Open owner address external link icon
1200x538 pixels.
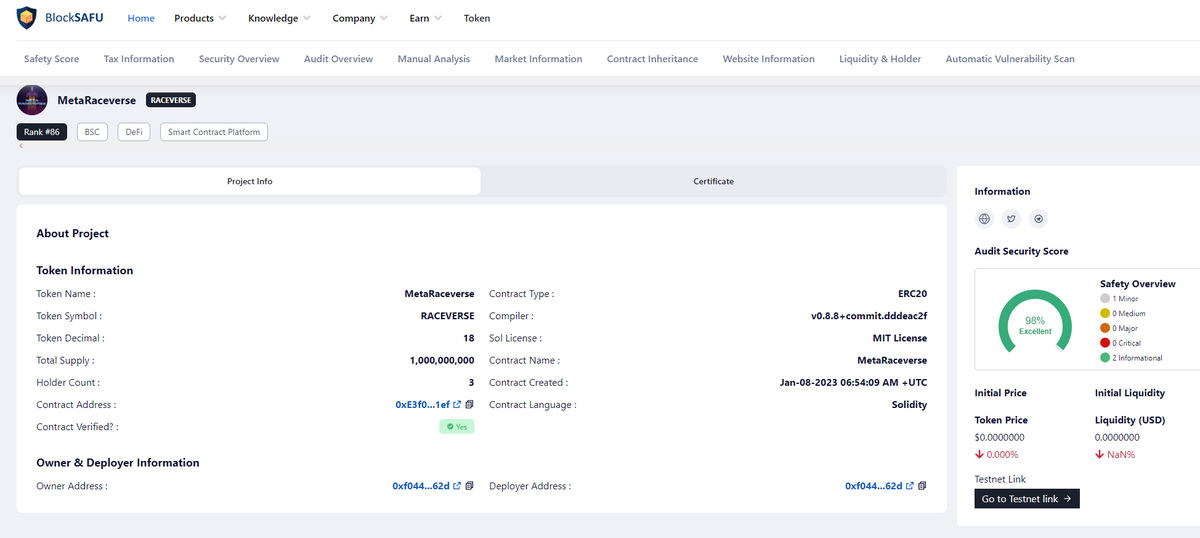[x=457, y=486]
